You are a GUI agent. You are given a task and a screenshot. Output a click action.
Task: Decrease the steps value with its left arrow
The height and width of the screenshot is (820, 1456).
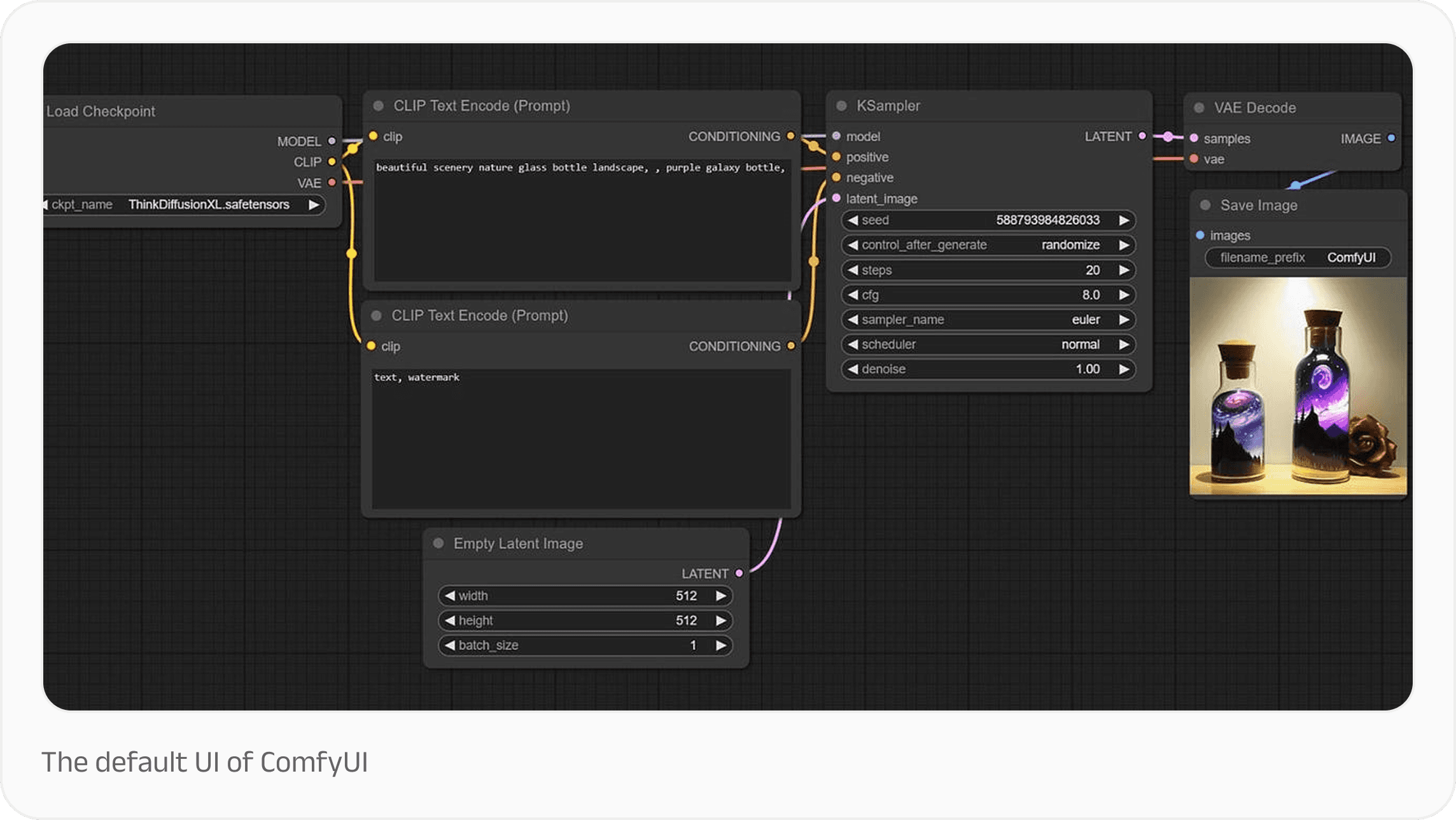tap(853, 270)
